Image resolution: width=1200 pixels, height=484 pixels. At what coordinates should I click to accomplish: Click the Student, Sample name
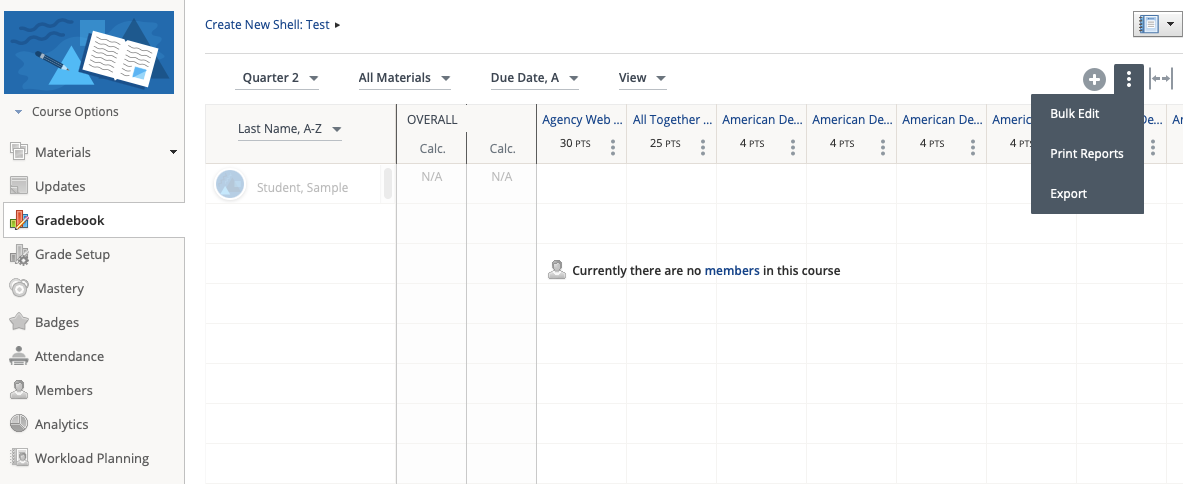tap(302, 187)
